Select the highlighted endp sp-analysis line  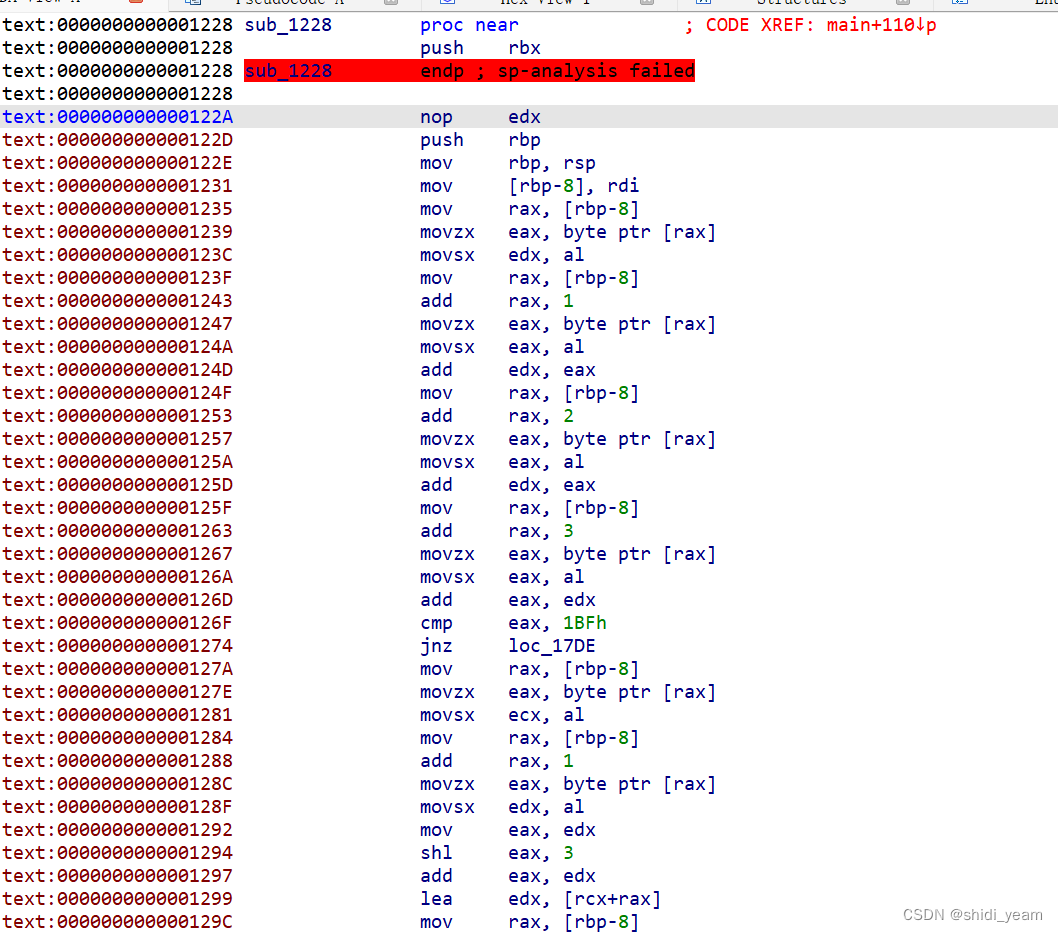point(468,70)
